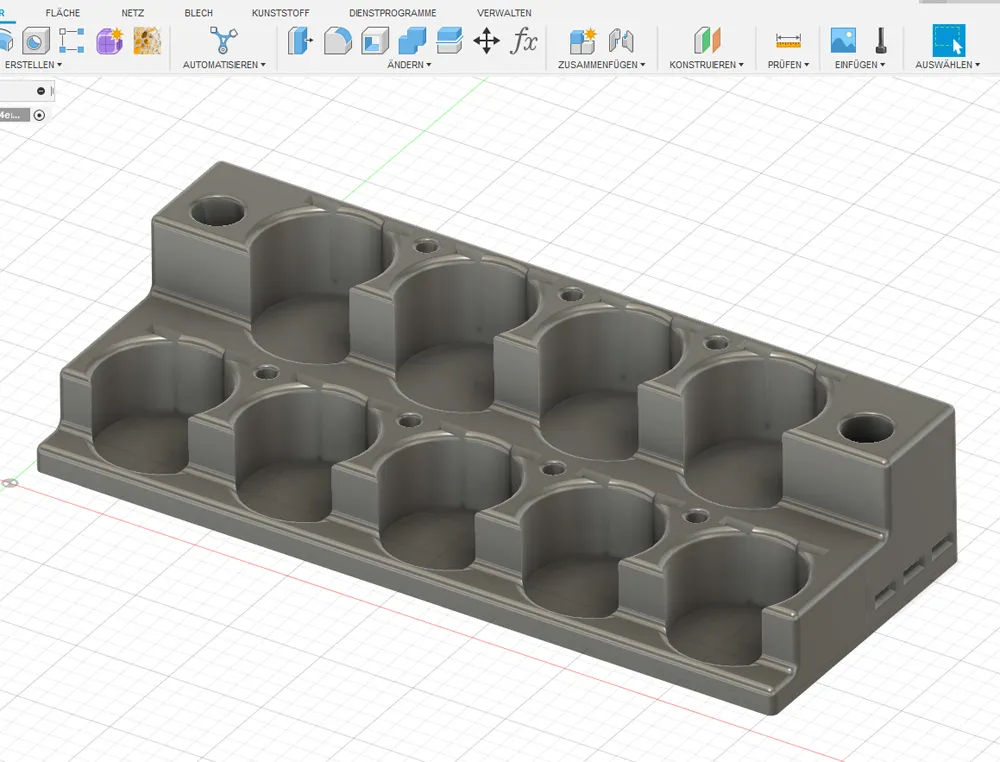The image size is (1000, 762).
Task: Open the ZUSAMMENFÜGEN dropdown
Action: click(x=601, y=65)
